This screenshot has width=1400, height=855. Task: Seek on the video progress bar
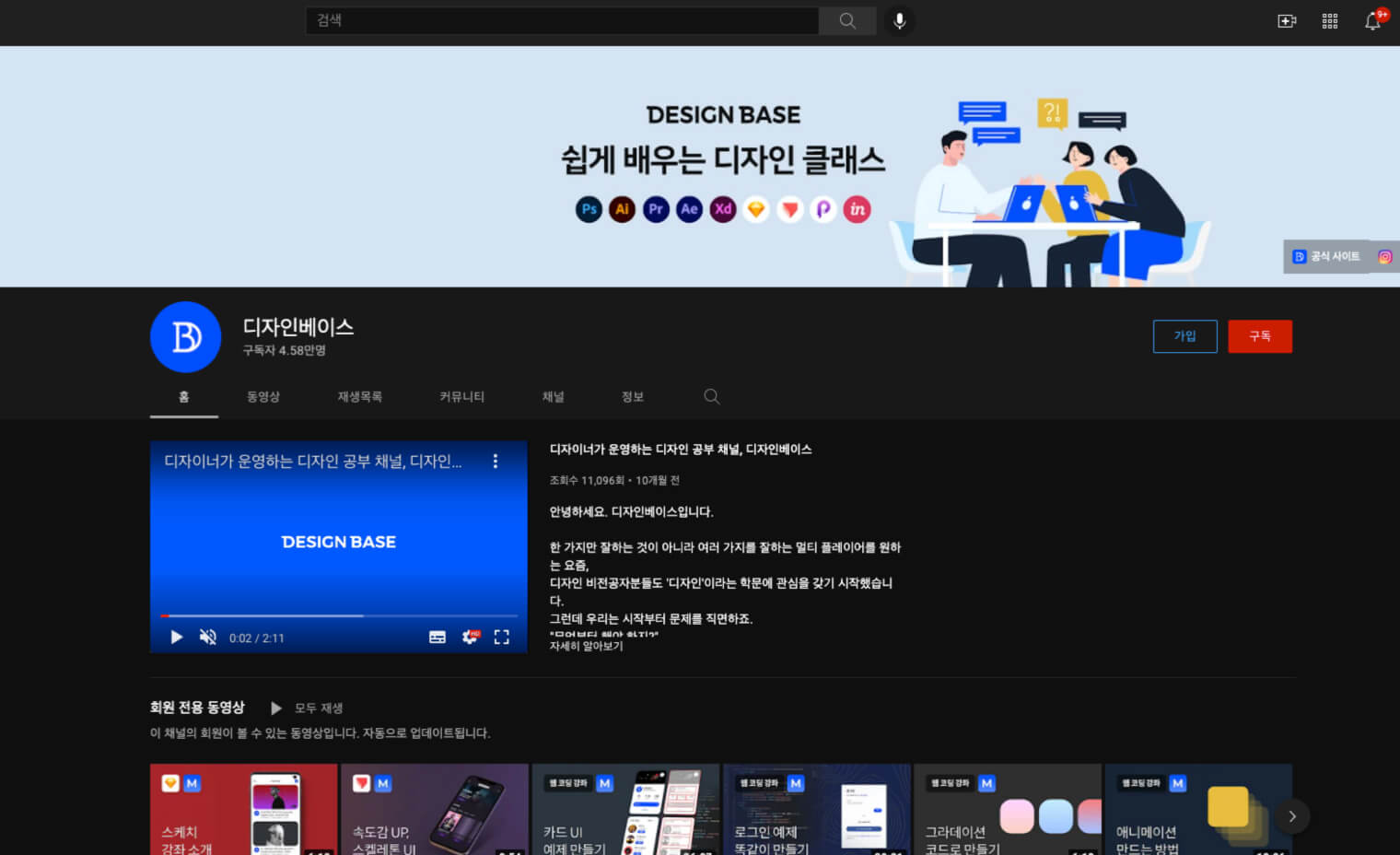click(x=339, y=615)
